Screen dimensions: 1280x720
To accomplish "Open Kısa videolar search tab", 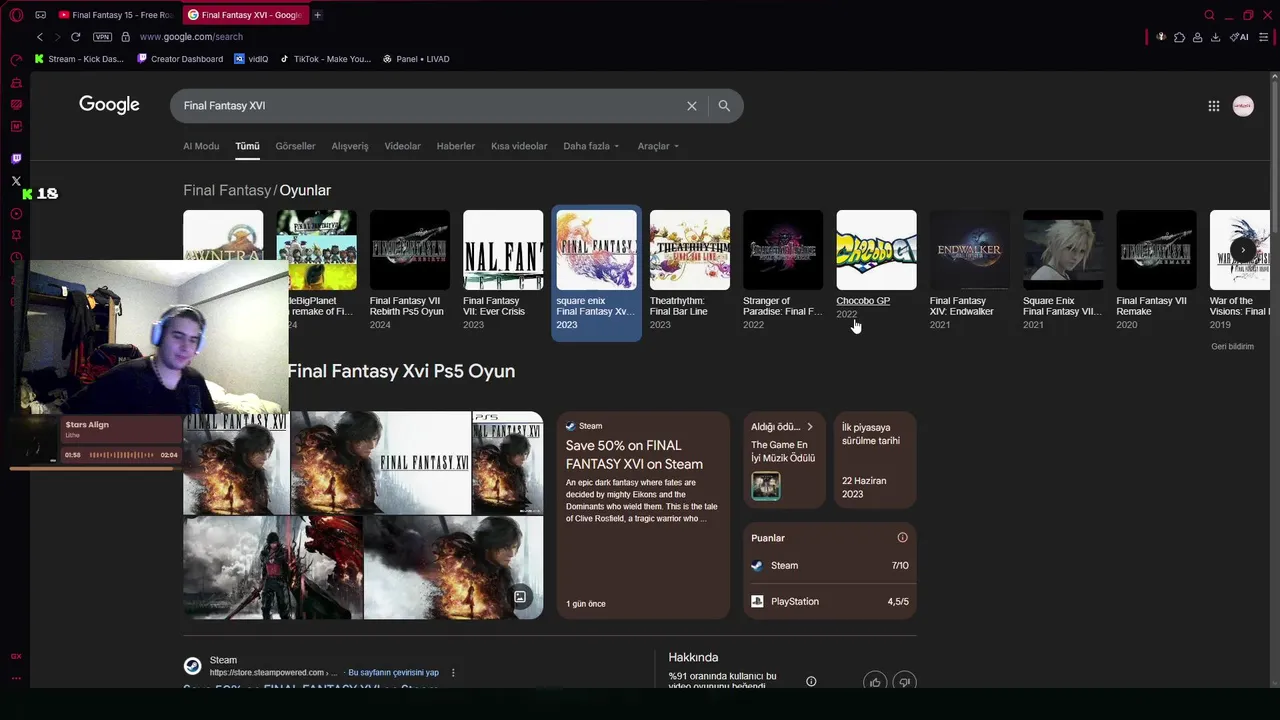I will pyautogui.click(x=519, y=146).
